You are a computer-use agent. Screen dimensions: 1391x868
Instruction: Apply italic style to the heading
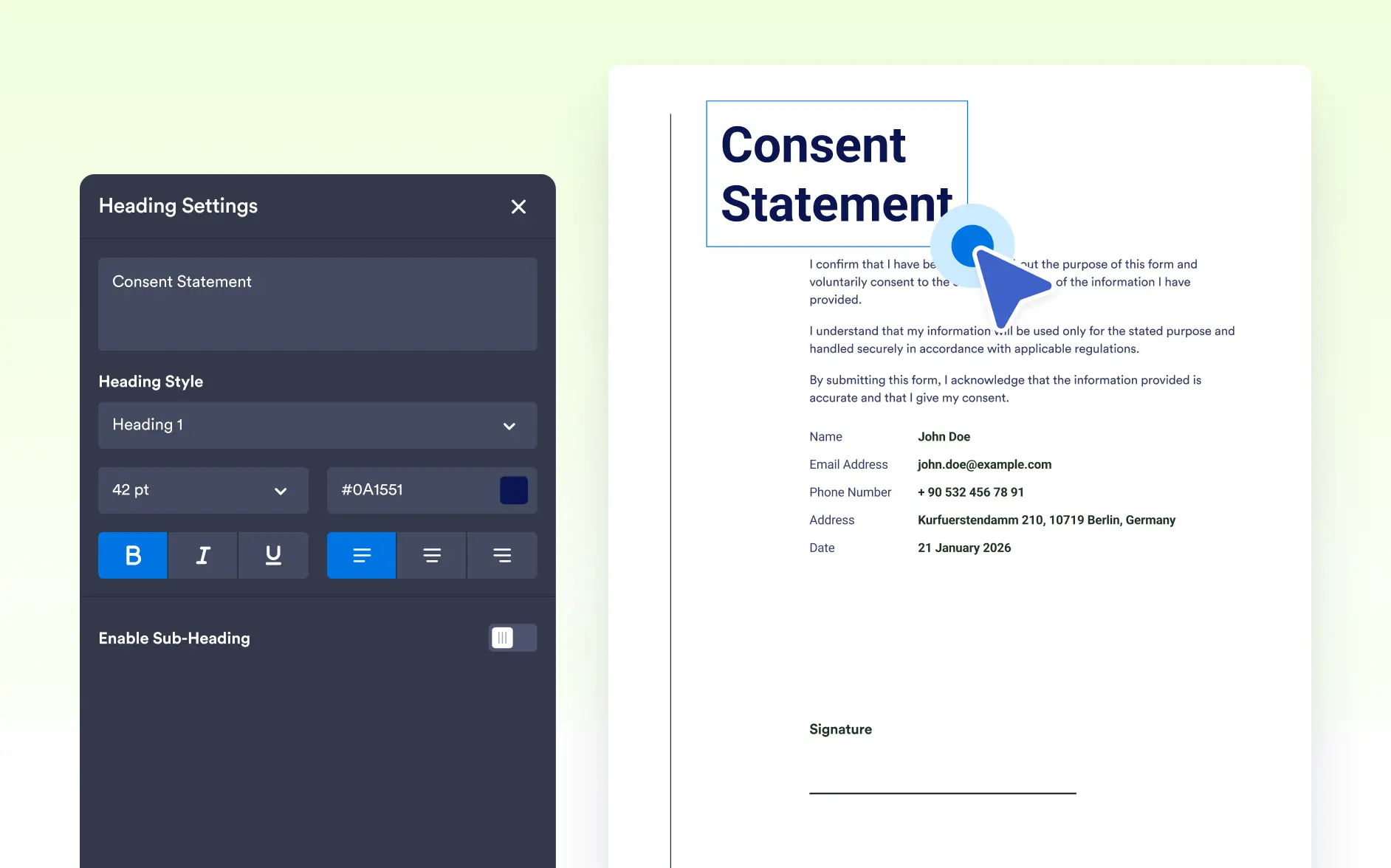203,555
